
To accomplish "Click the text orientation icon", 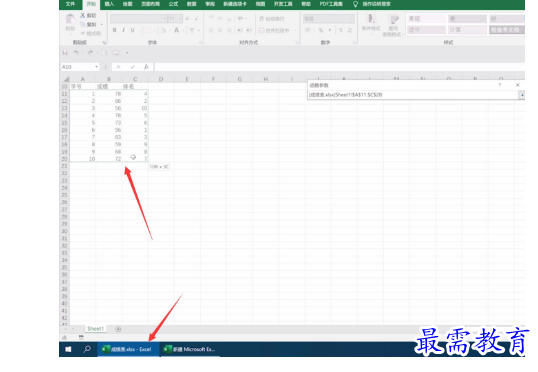I will (x=240, y=19).
